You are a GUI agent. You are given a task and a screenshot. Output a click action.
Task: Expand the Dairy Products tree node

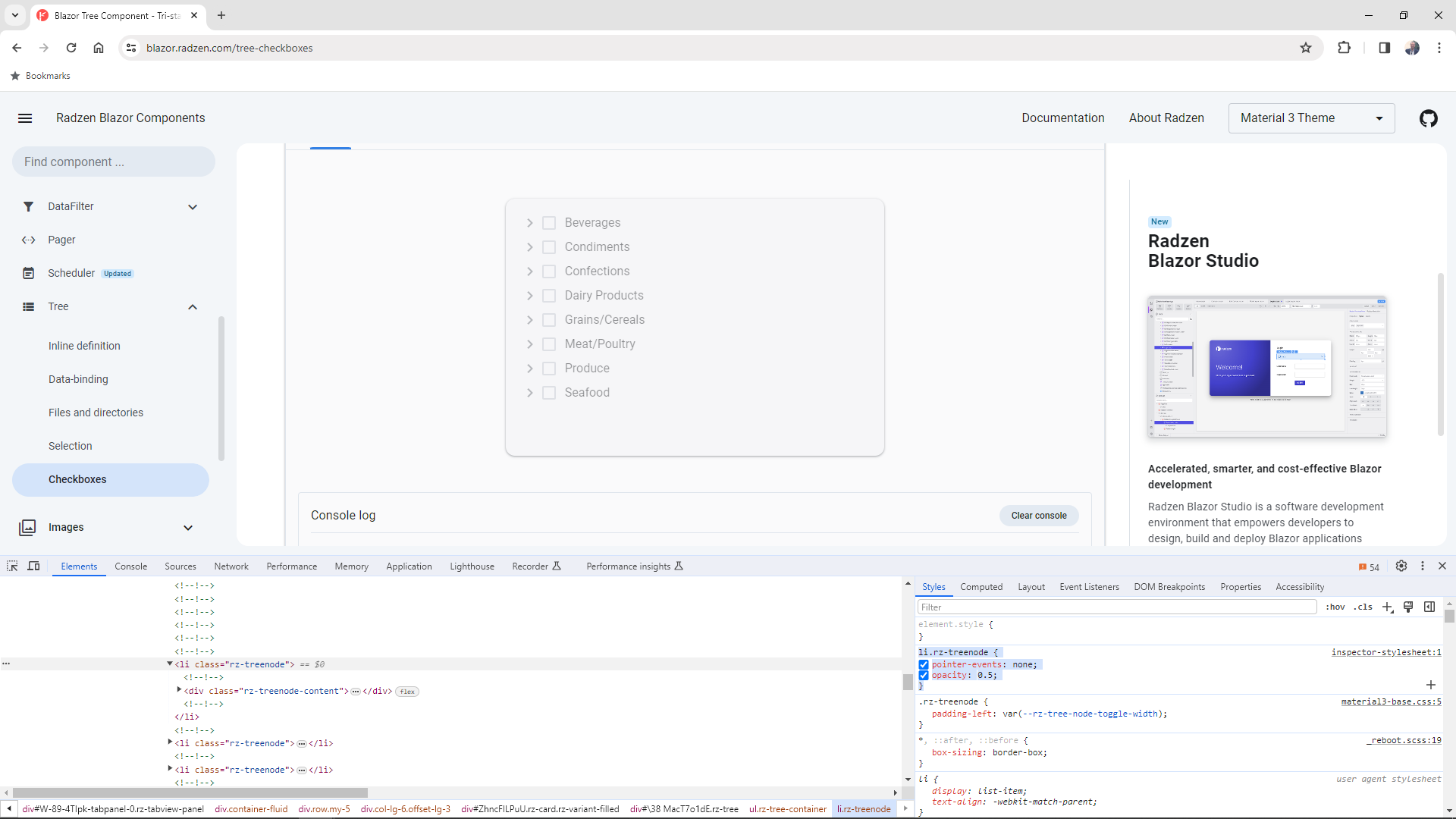coord(530,296)
